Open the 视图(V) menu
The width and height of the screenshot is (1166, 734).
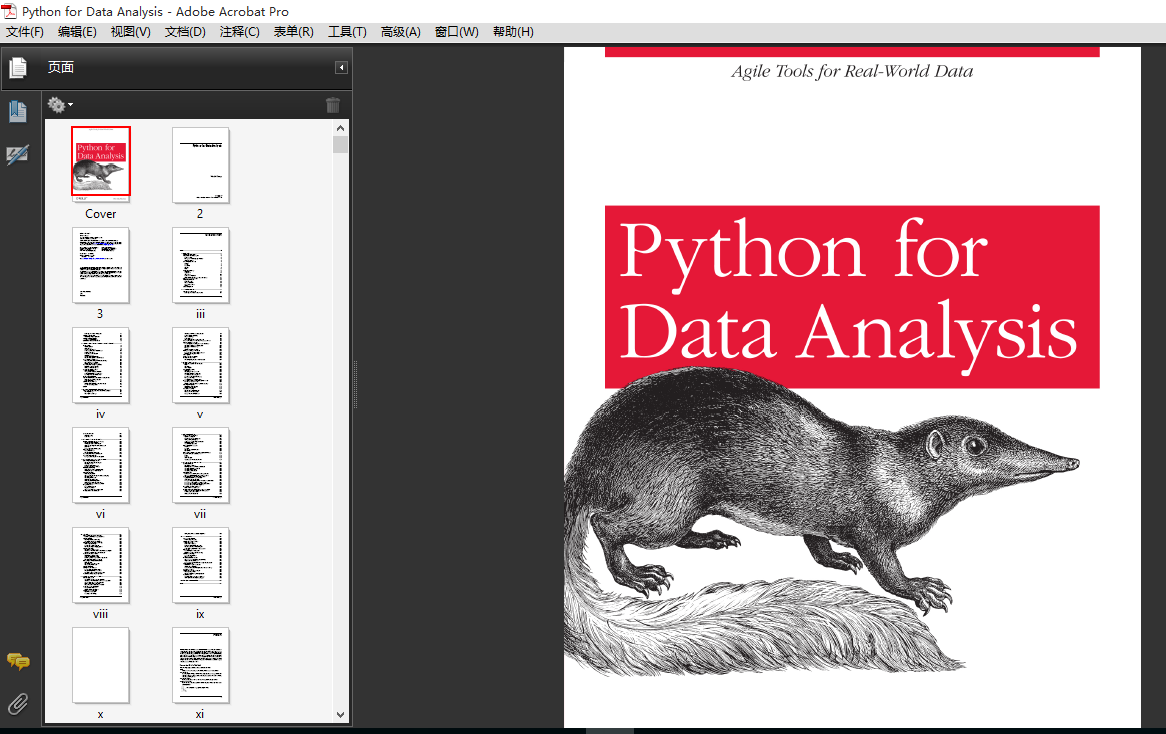(x=131, y=32)
